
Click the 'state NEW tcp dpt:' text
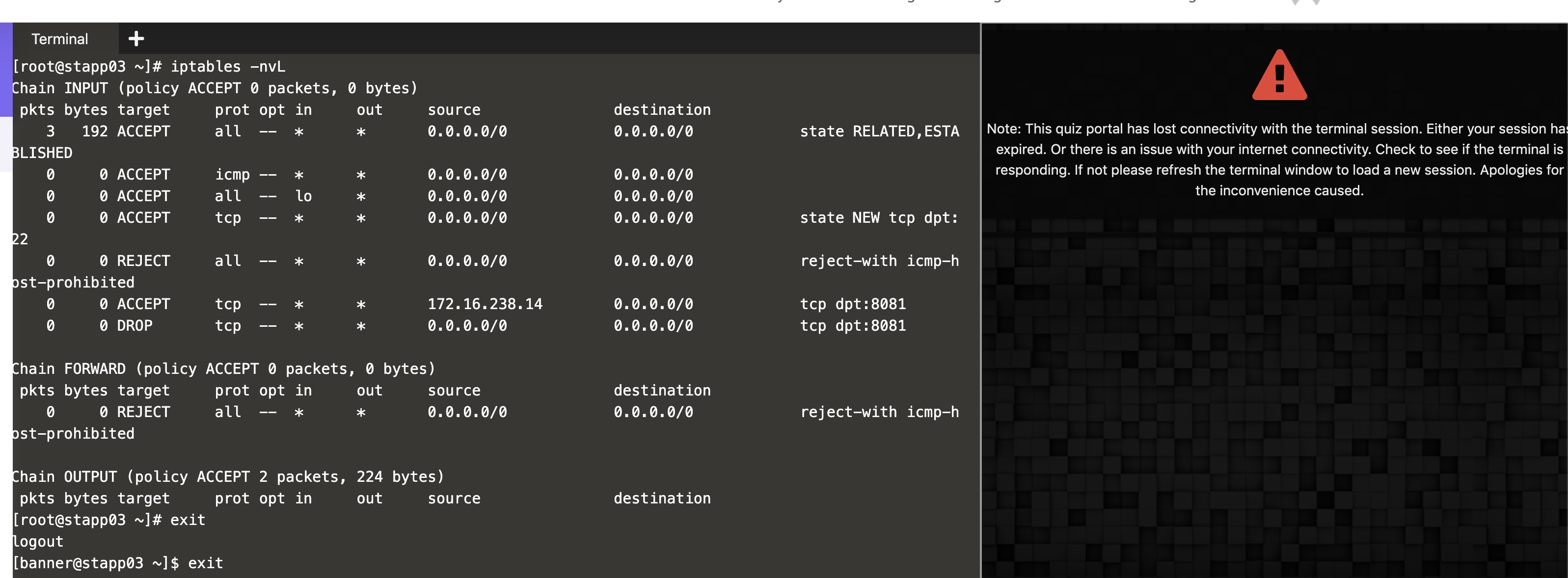tap(879, 218)
